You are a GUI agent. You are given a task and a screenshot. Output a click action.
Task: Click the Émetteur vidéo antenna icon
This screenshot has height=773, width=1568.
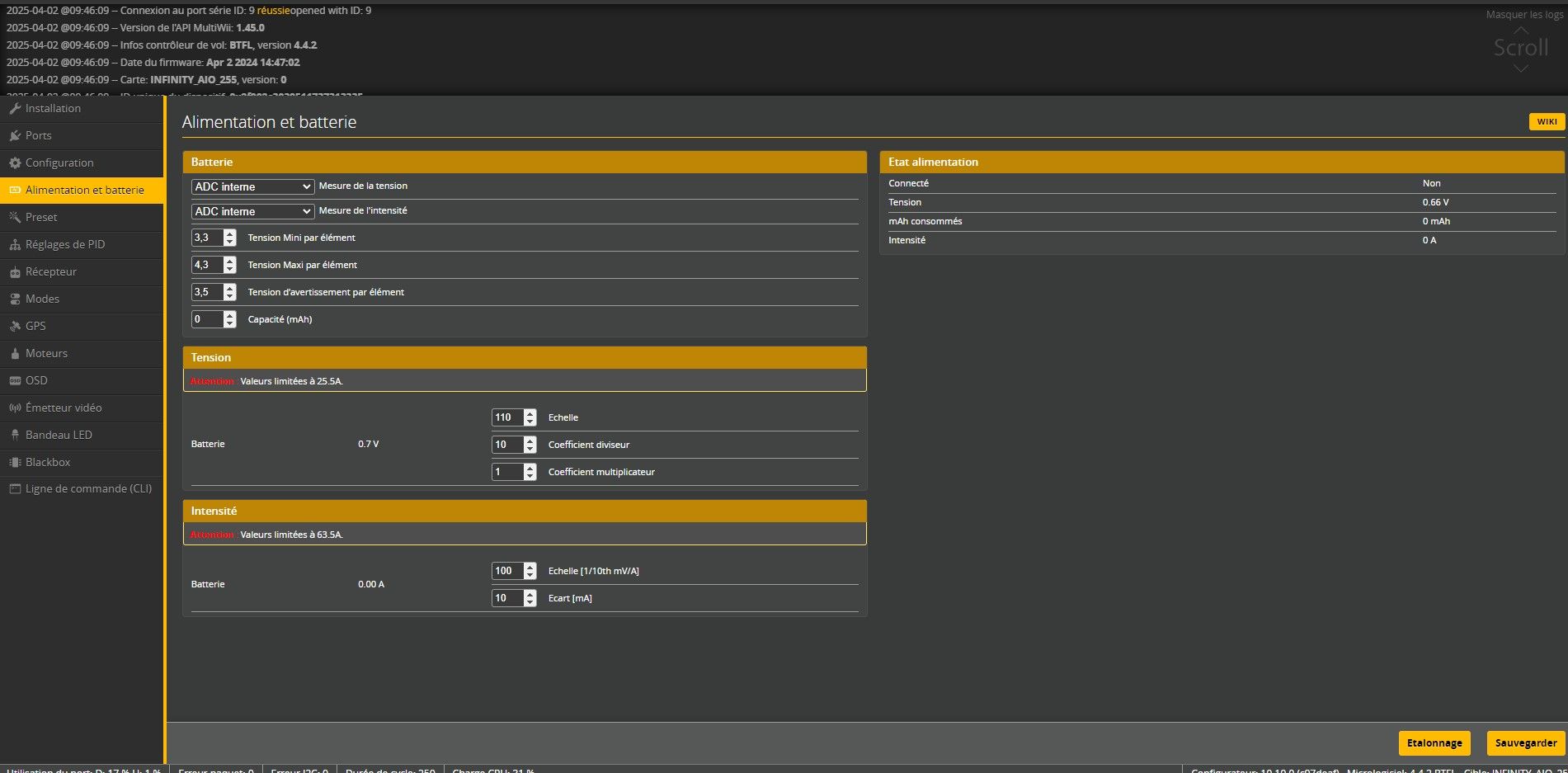coord(15,408)
